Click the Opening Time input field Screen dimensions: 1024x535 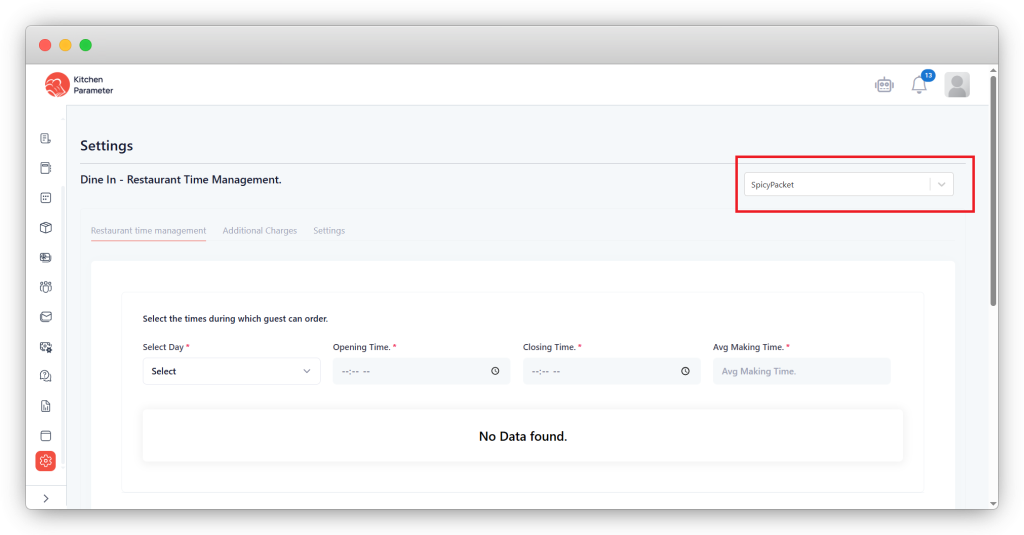(x=410, y=371)
